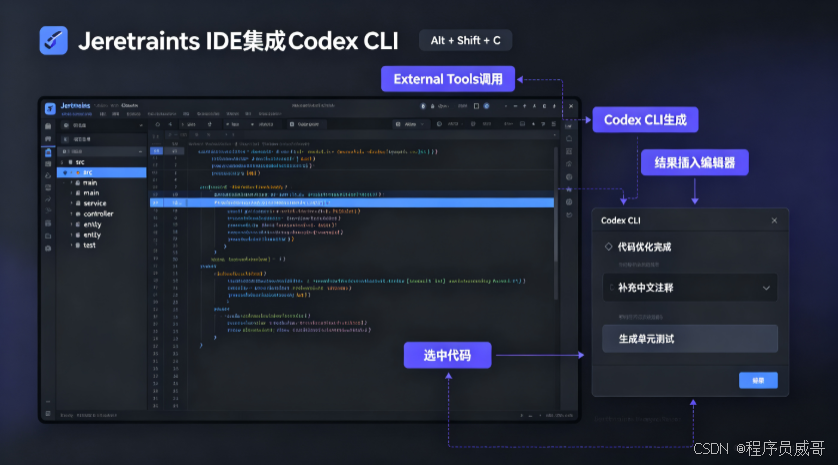The image size is (838, 465).
Task: Select the highlighted src folder row
Action: [102, 172]
